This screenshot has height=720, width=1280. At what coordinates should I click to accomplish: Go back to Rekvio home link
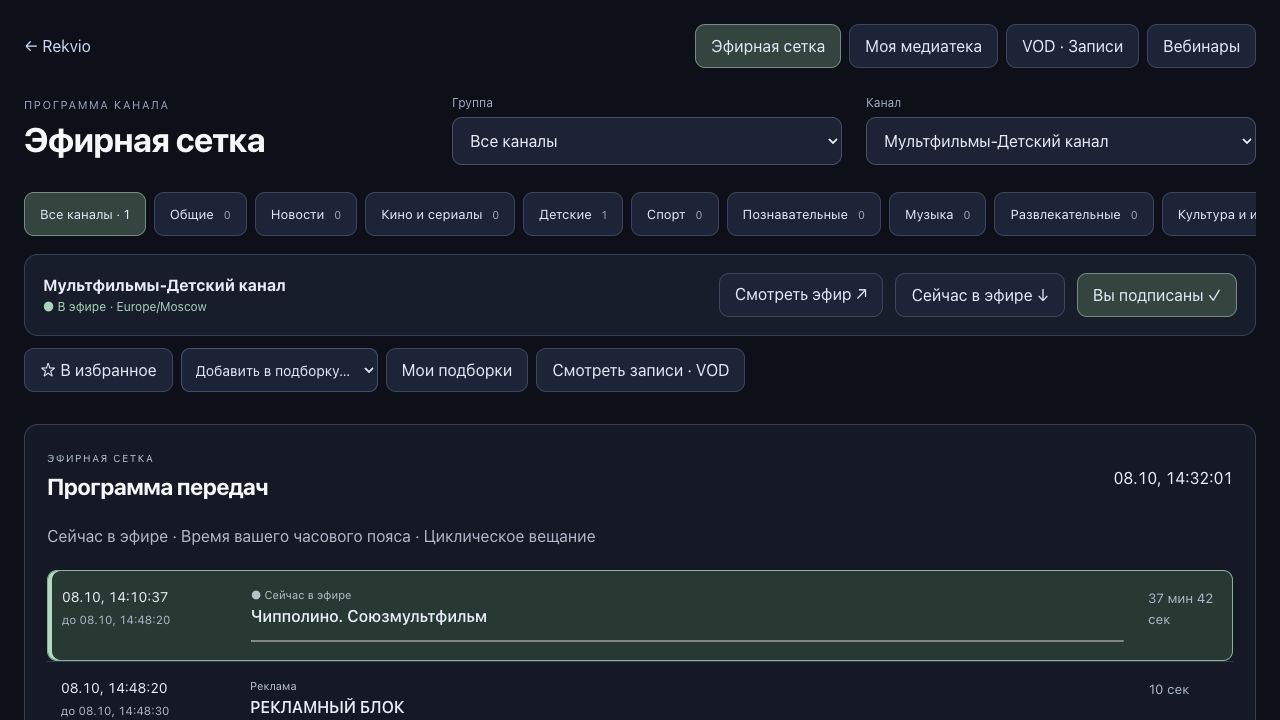pyautogui.click(x=57, y=46)
